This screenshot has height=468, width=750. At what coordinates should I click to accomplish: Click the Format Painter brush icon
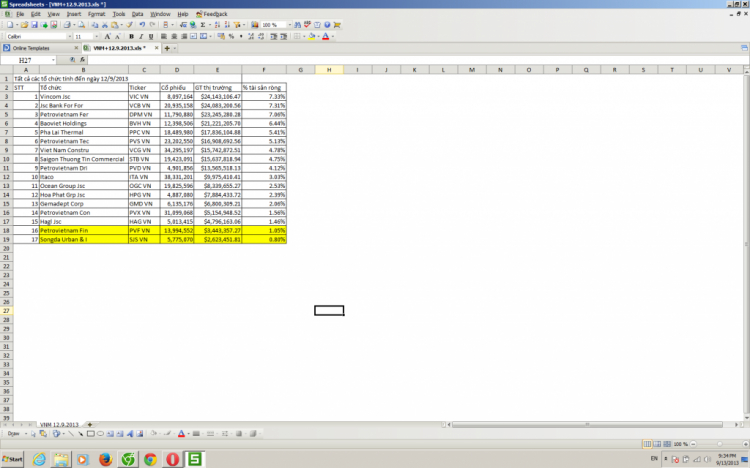tap(129, 24)
